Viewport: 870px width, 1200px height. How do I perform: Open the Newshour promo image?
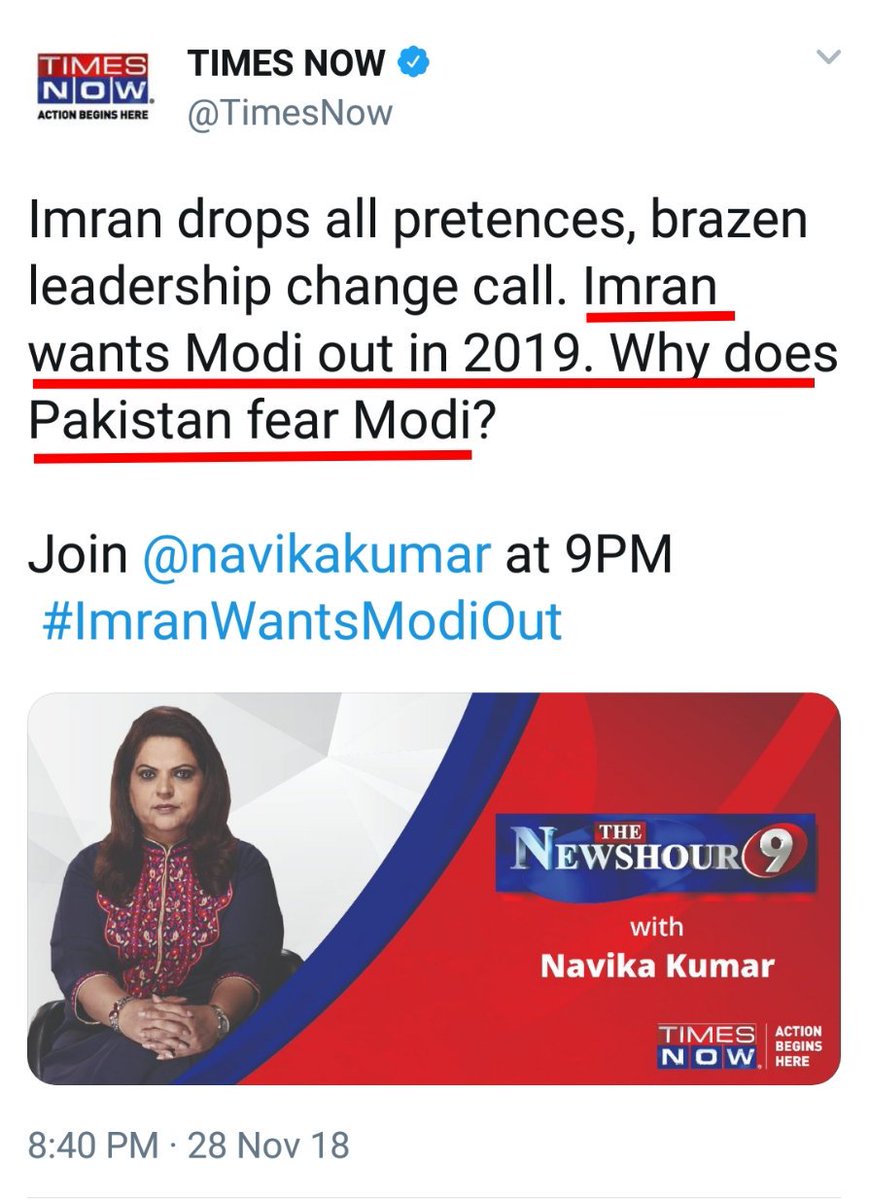tap(434, 888)
